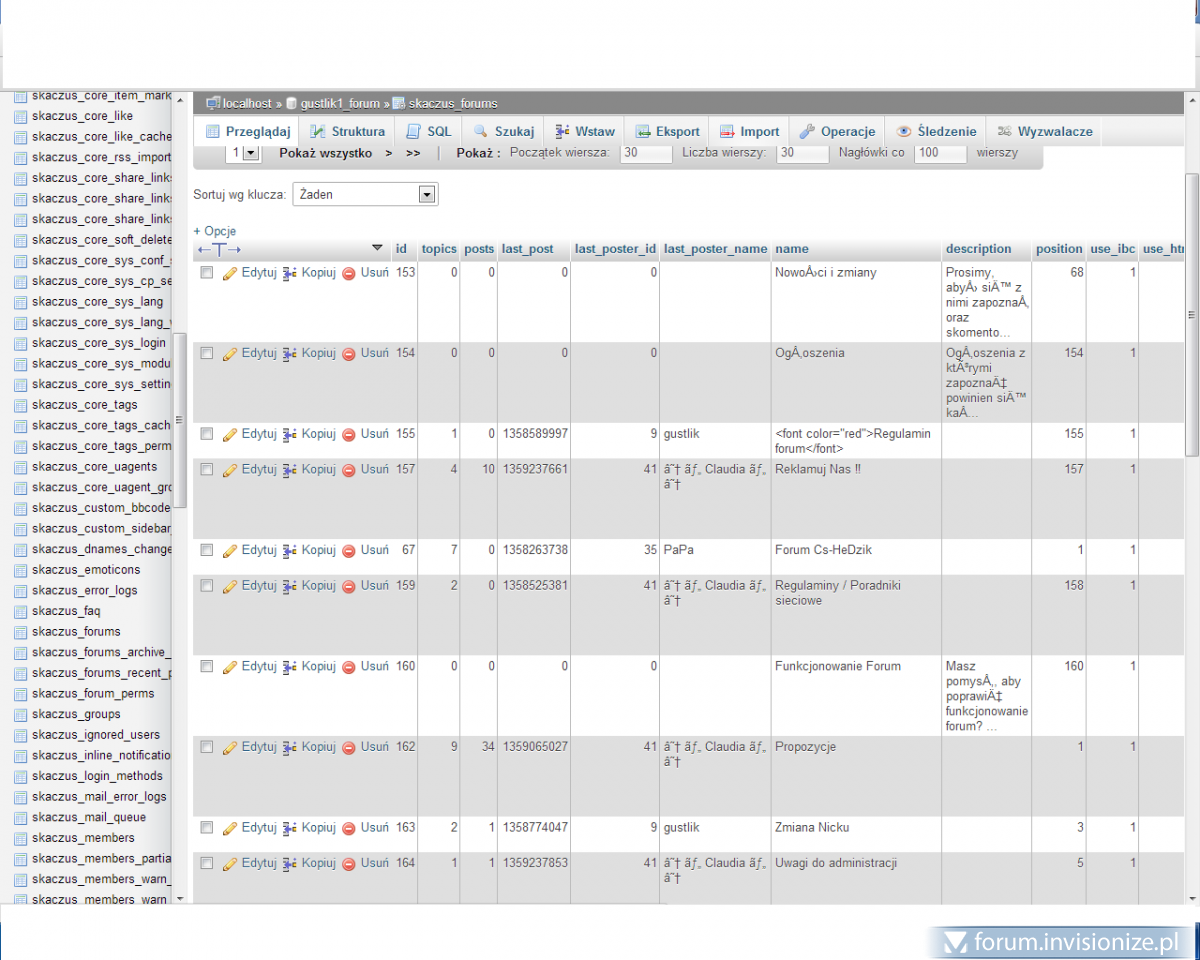The height and width of the screenshot is (960, 1200).
Task: Click the 'Pokaż wszystko' link
Action: (325, 153)
